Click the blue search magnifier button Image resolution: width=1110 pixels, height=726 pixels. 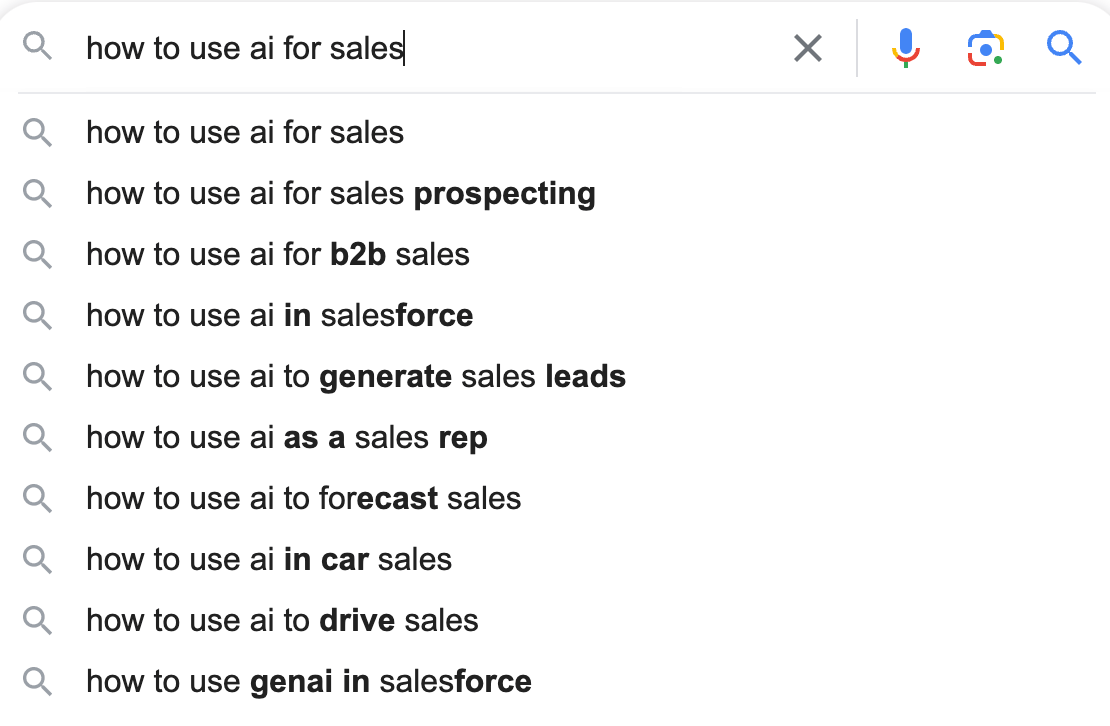(x=1064, y=47)
